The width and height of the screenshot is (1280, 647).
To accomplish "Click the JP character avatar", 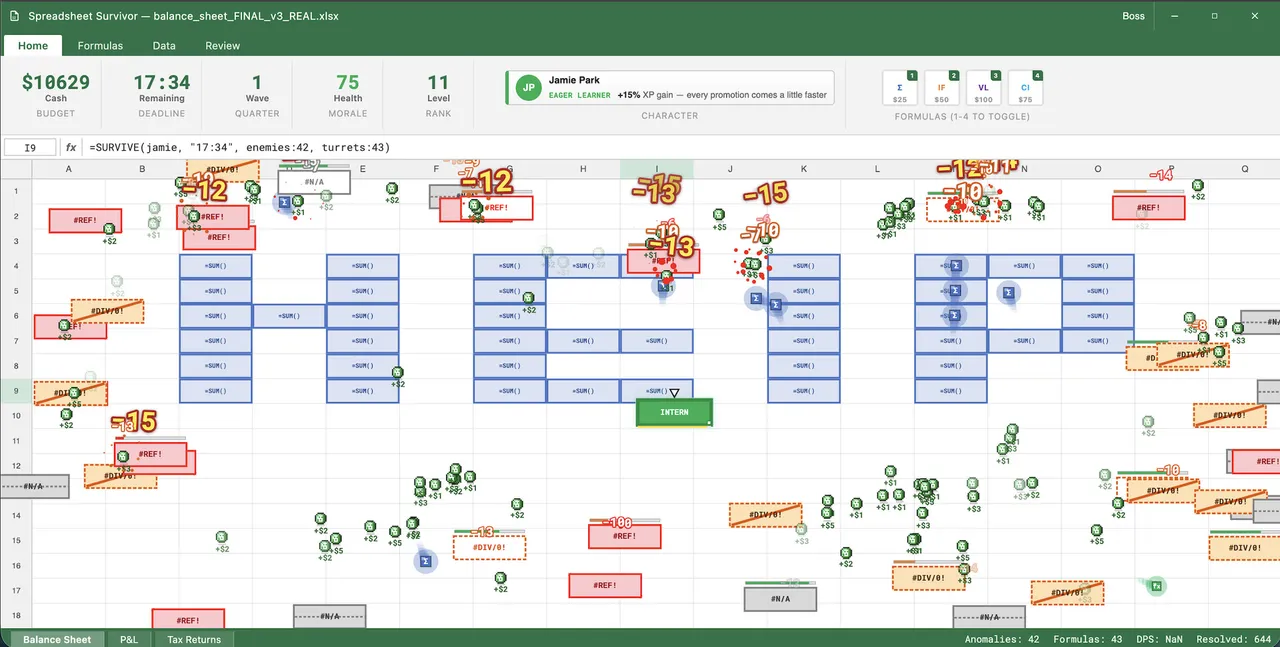I will [x=528, y=87].
